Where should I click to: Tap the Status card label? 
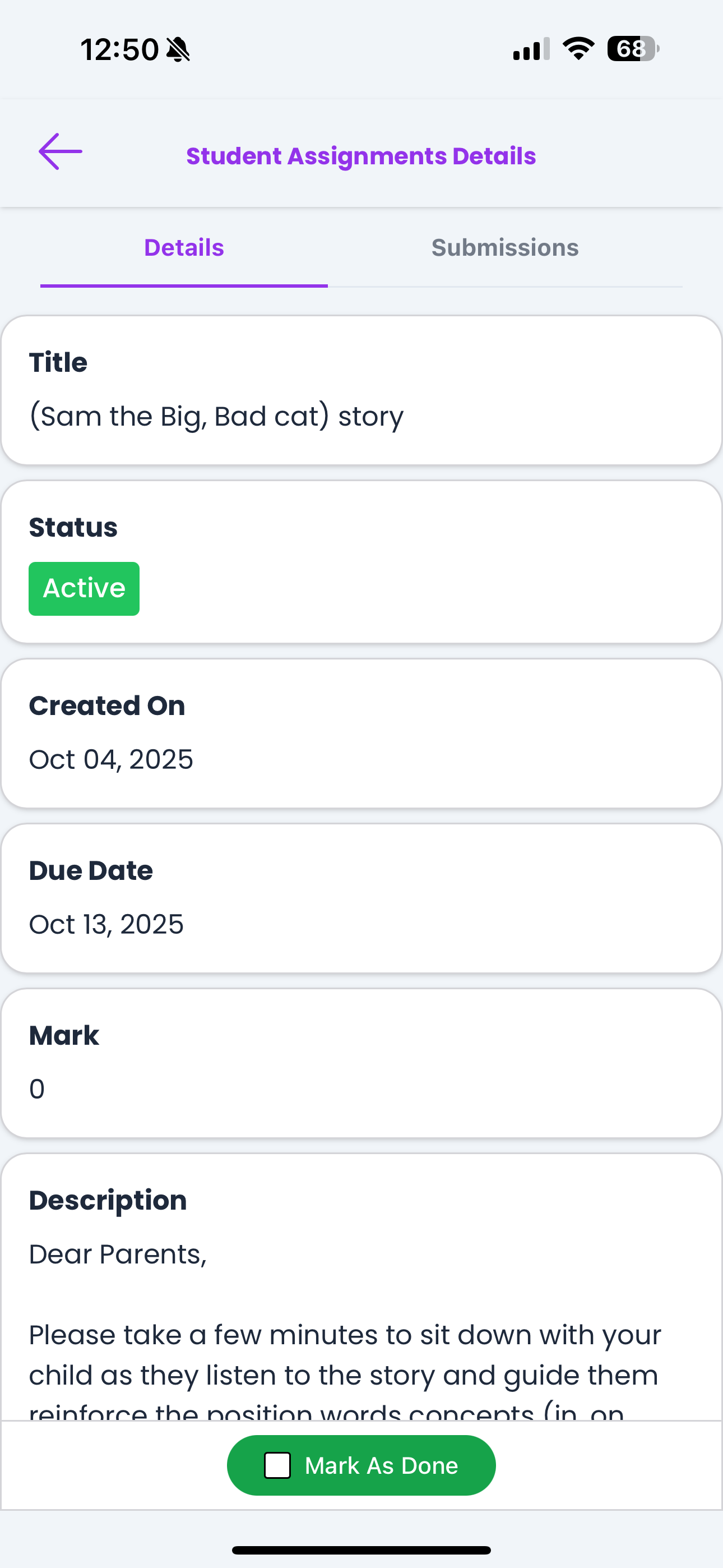(73, 528)
